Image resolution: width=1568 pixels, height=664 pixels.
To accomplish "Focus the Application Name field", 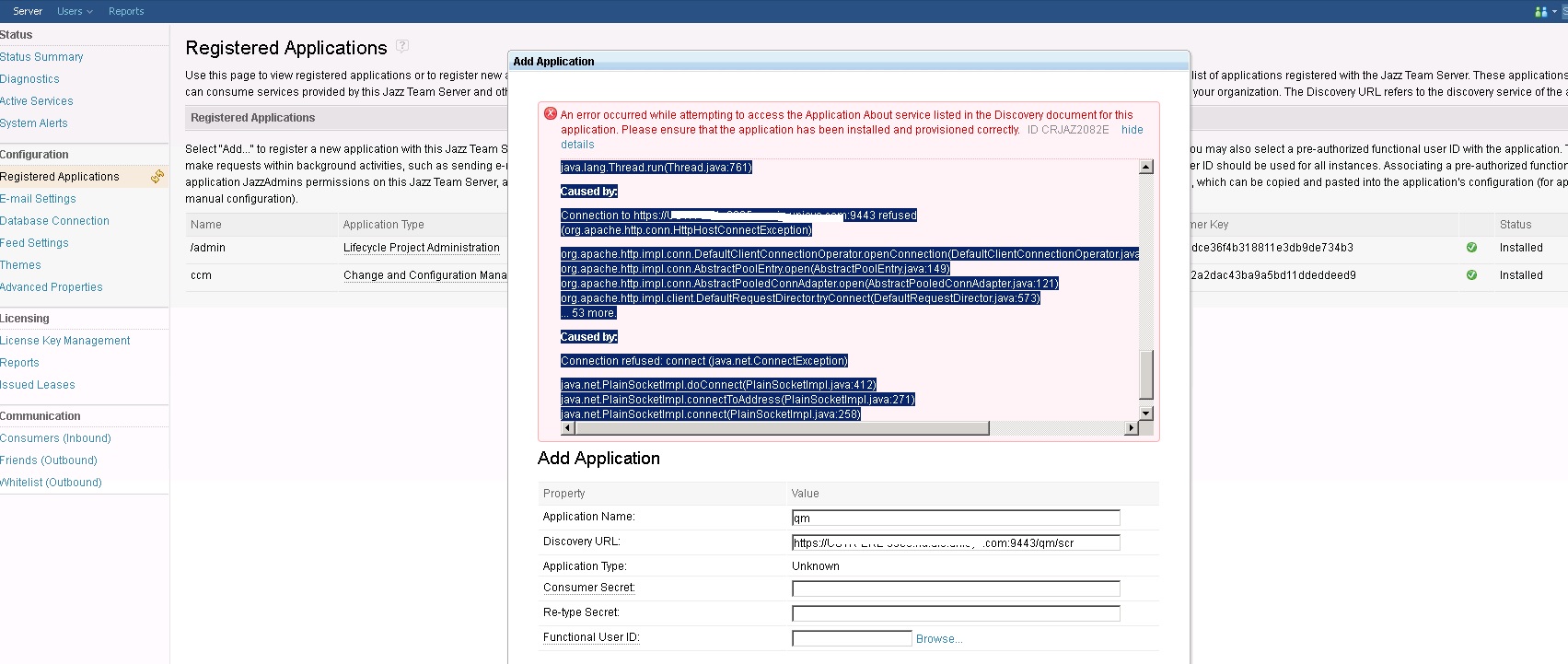I will 956,518.
